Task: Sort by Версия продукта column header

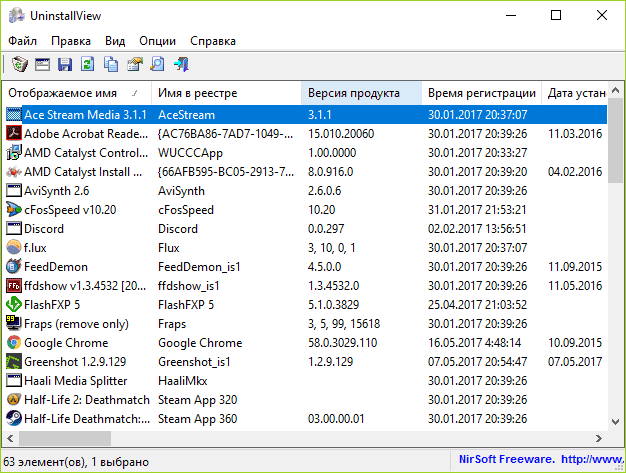Action: click(x=360, y=93)
